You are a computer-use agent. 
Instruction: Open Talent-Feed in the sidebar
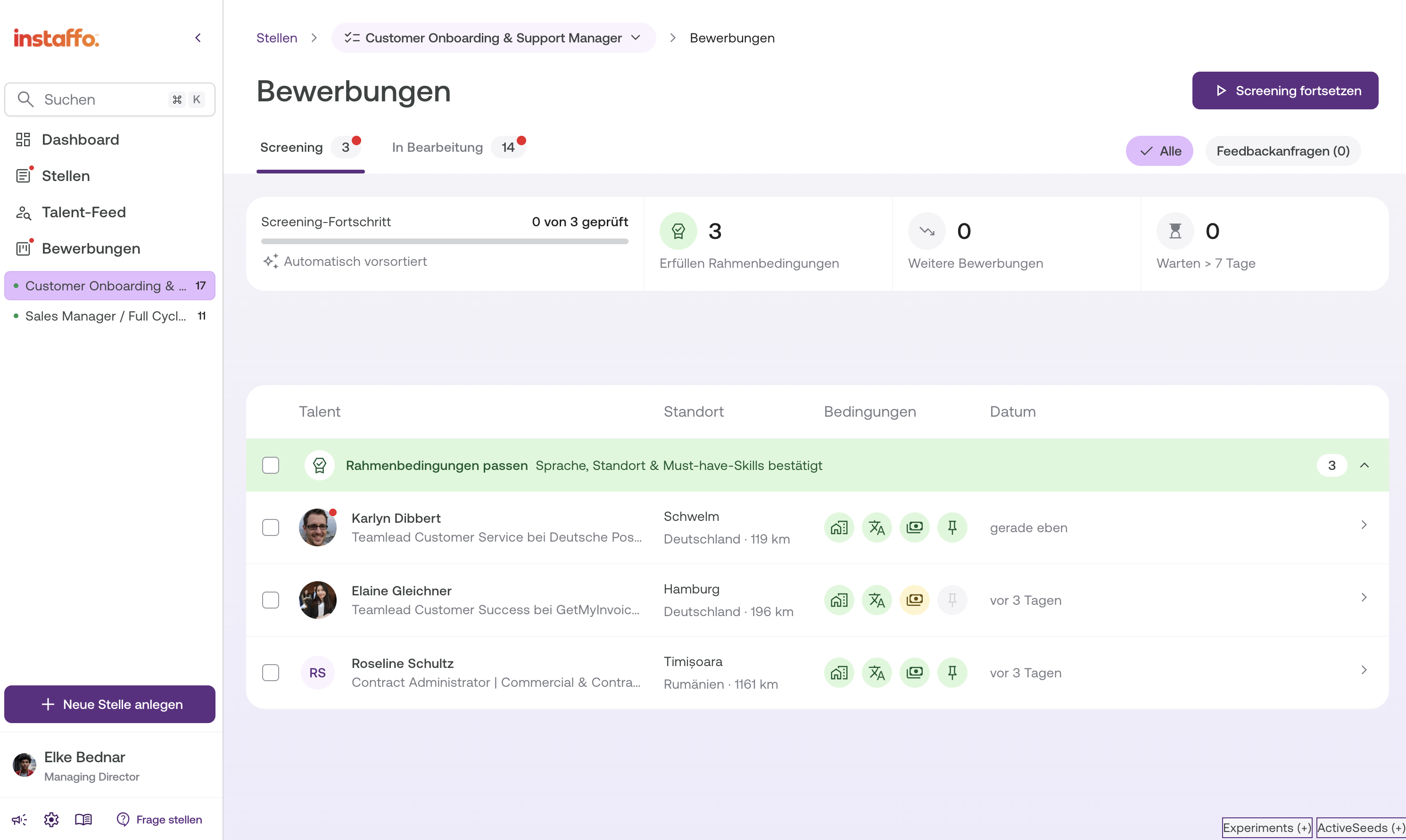(84, 212)
